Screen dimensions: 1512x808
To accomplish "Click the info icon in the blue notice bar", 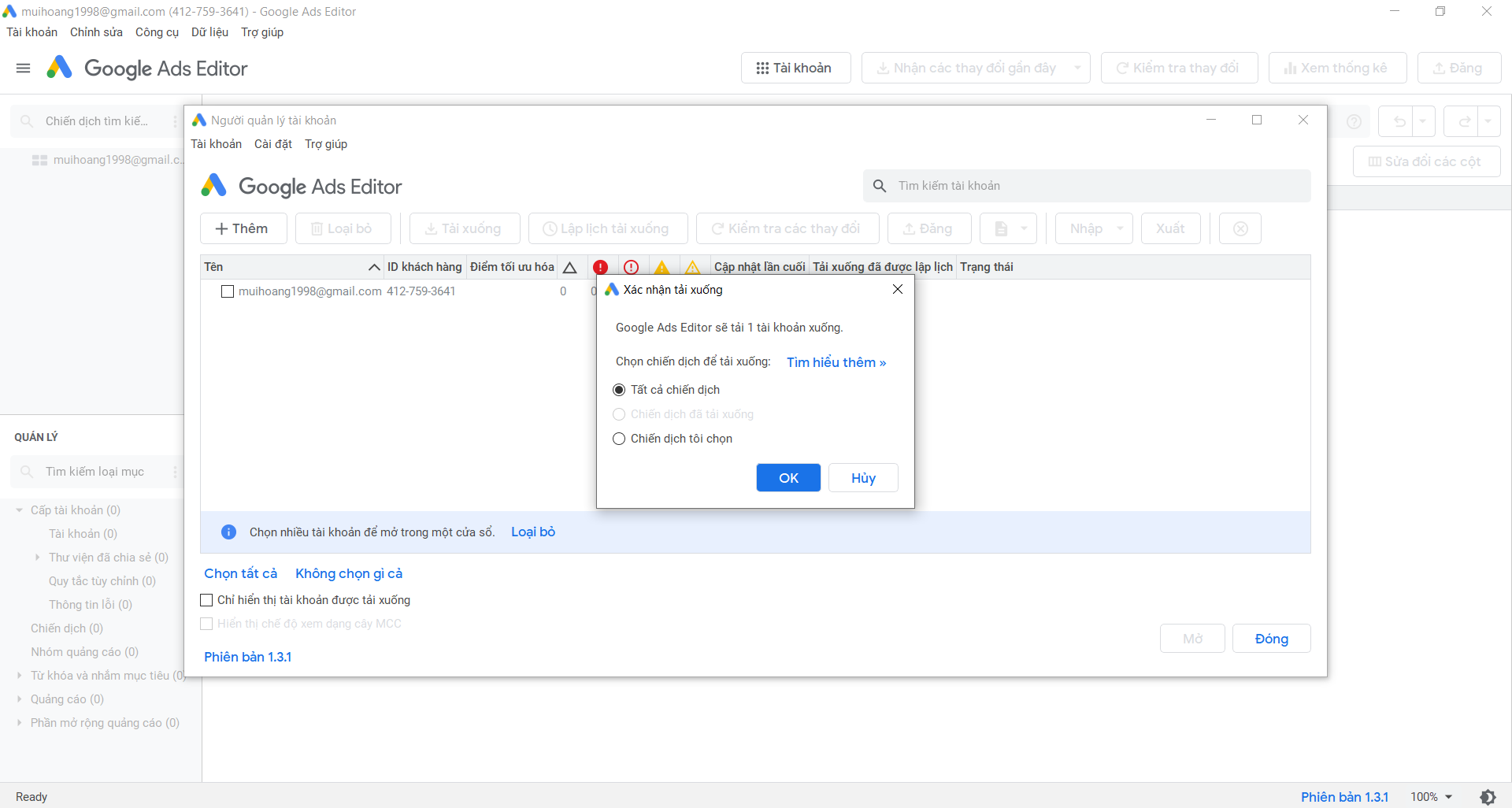I will (228, 532).
